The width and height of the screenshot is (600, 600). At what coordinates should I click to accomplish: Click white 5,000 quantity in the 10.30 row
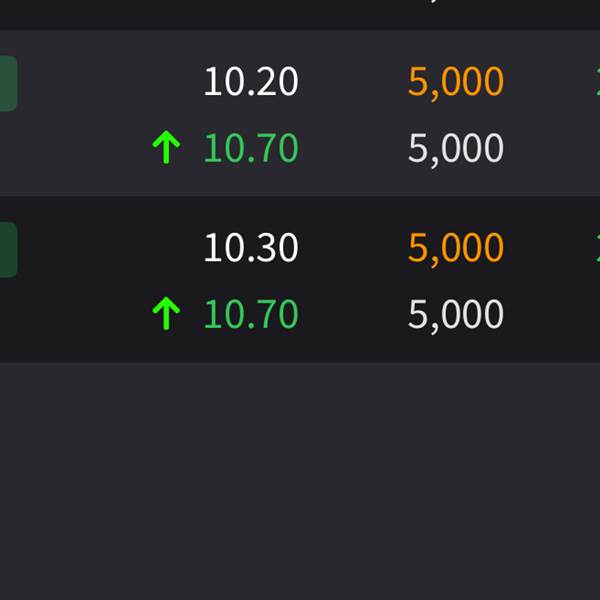(455, 315)
